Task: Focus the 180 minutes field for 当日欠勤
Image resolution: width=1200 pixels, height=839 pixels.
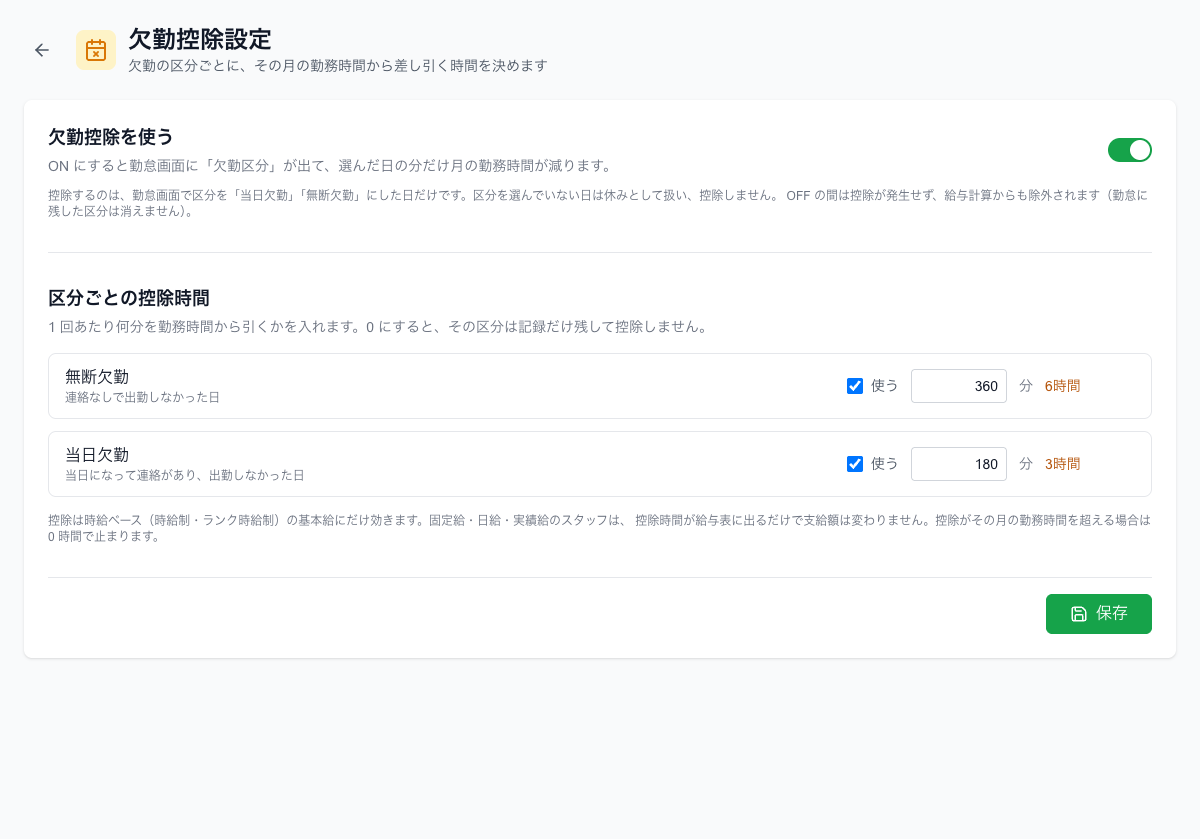Action: coord(959,464)
